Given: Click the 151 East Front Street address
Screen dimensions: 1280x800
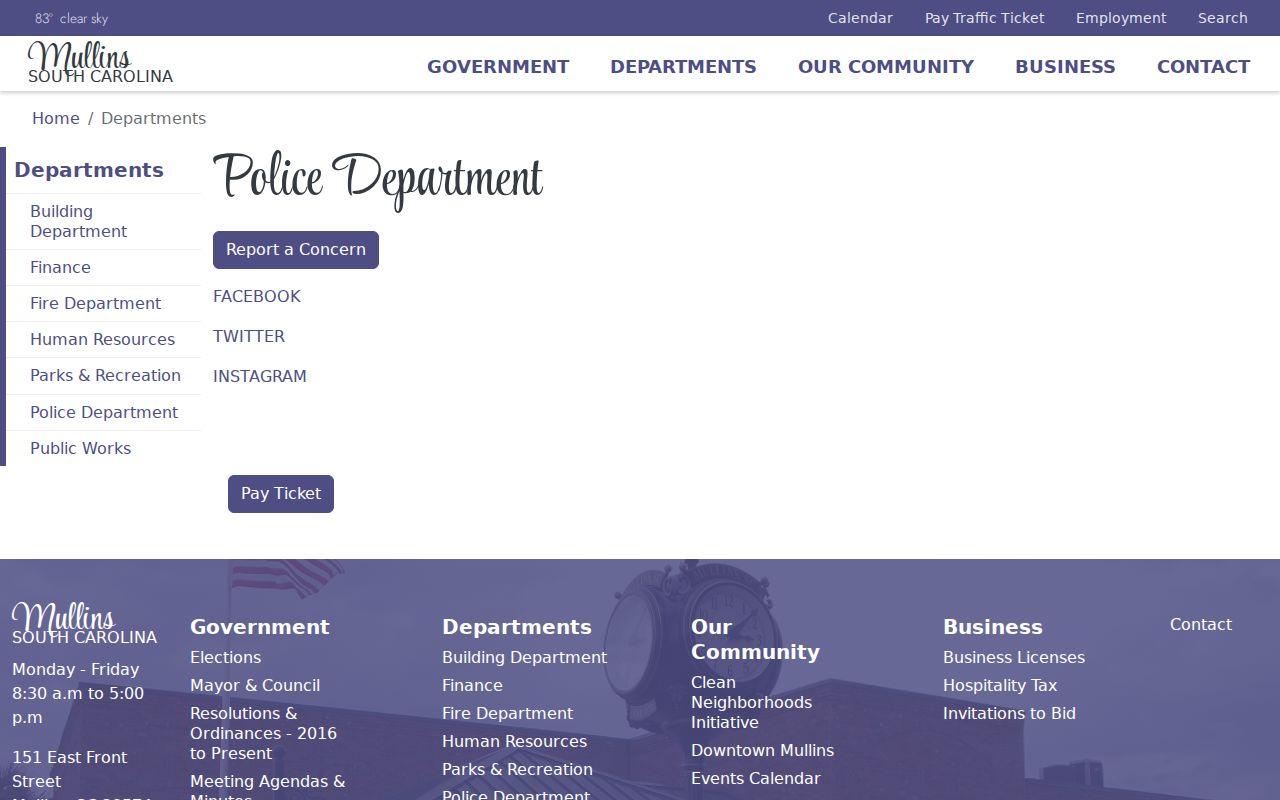Looking at the screenshot, I should tap(70, 769).
